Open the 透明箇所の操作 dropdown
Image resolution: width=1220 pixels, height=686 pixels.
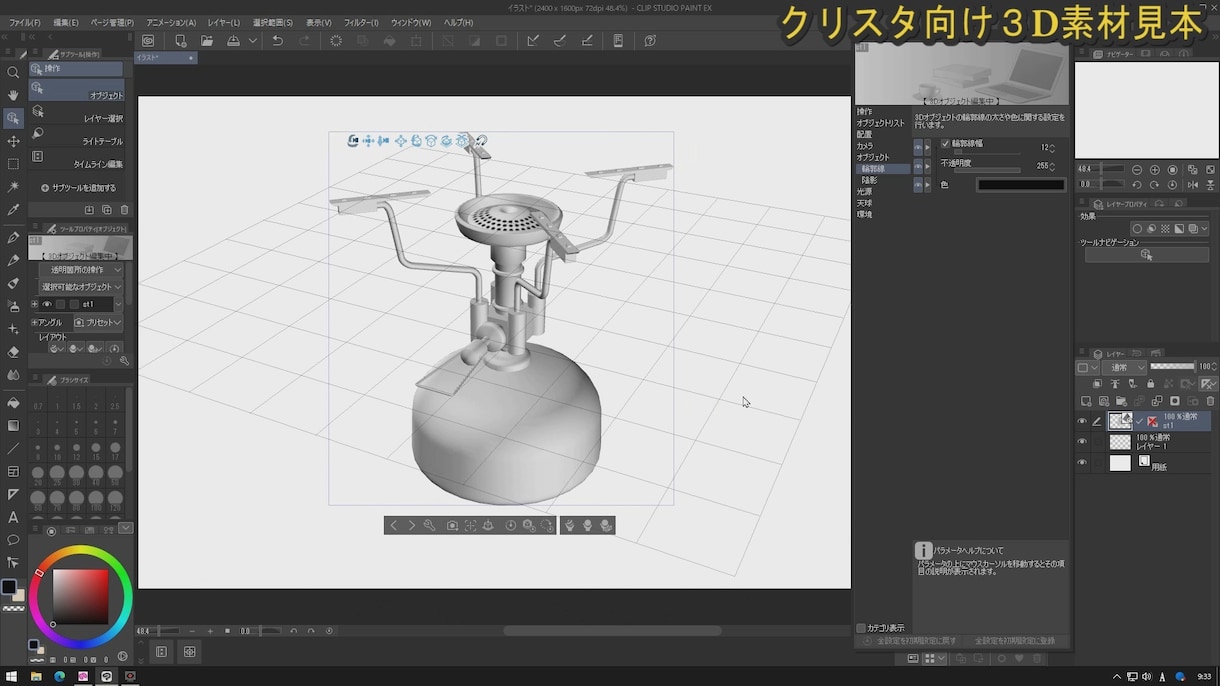[x=81, y=270]
